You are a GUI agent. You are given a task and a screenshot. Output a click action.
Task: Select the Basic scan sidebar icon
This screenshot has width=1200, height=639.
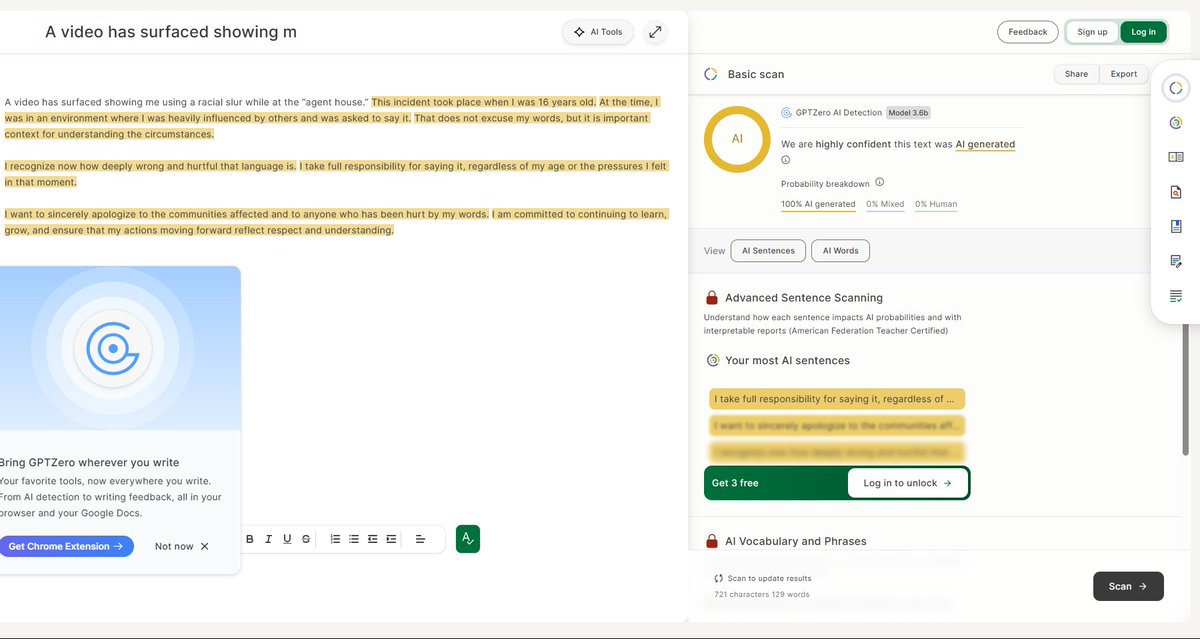click(x=1175, y=88)
